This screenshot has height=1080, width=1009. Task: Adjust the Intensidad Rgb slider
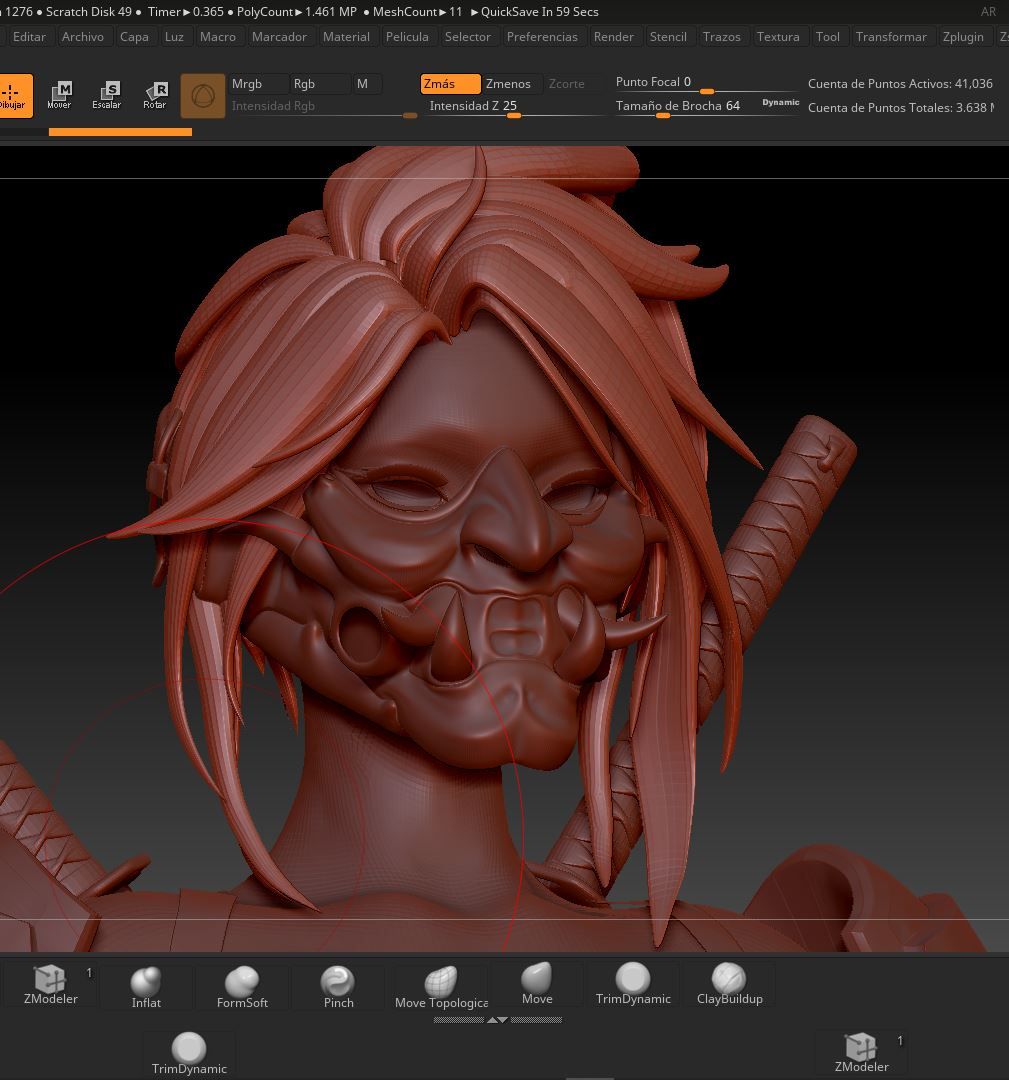pyautogui.click(x=324, y=107)
